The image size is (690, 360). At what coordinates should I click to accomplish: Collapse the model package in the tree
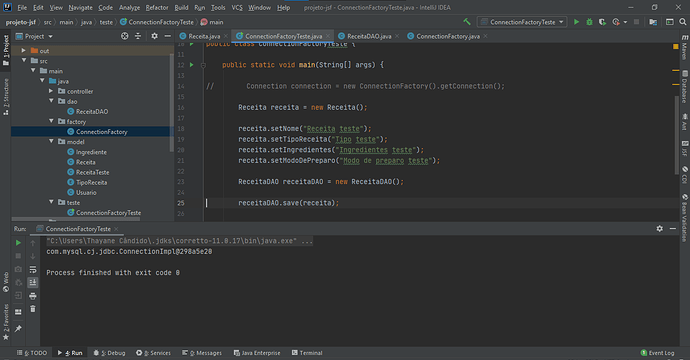coord(51,142)
